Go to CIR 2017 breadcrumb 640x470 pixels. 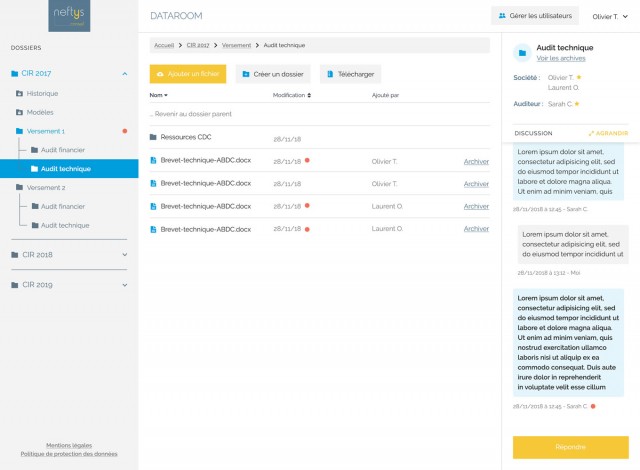point(197,45)
